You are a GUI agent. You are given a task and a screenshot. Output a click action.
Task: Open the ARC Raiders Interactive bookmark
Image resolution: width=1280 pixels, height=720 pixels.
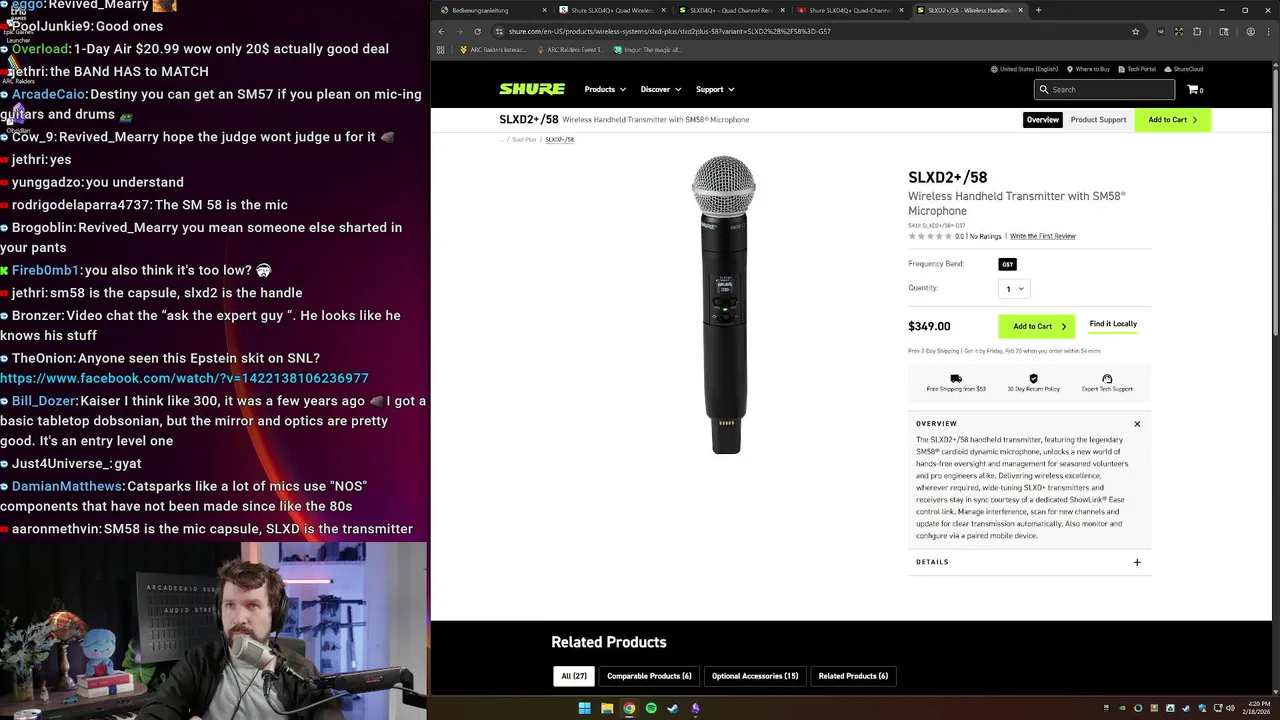click(x=492, y=49)
